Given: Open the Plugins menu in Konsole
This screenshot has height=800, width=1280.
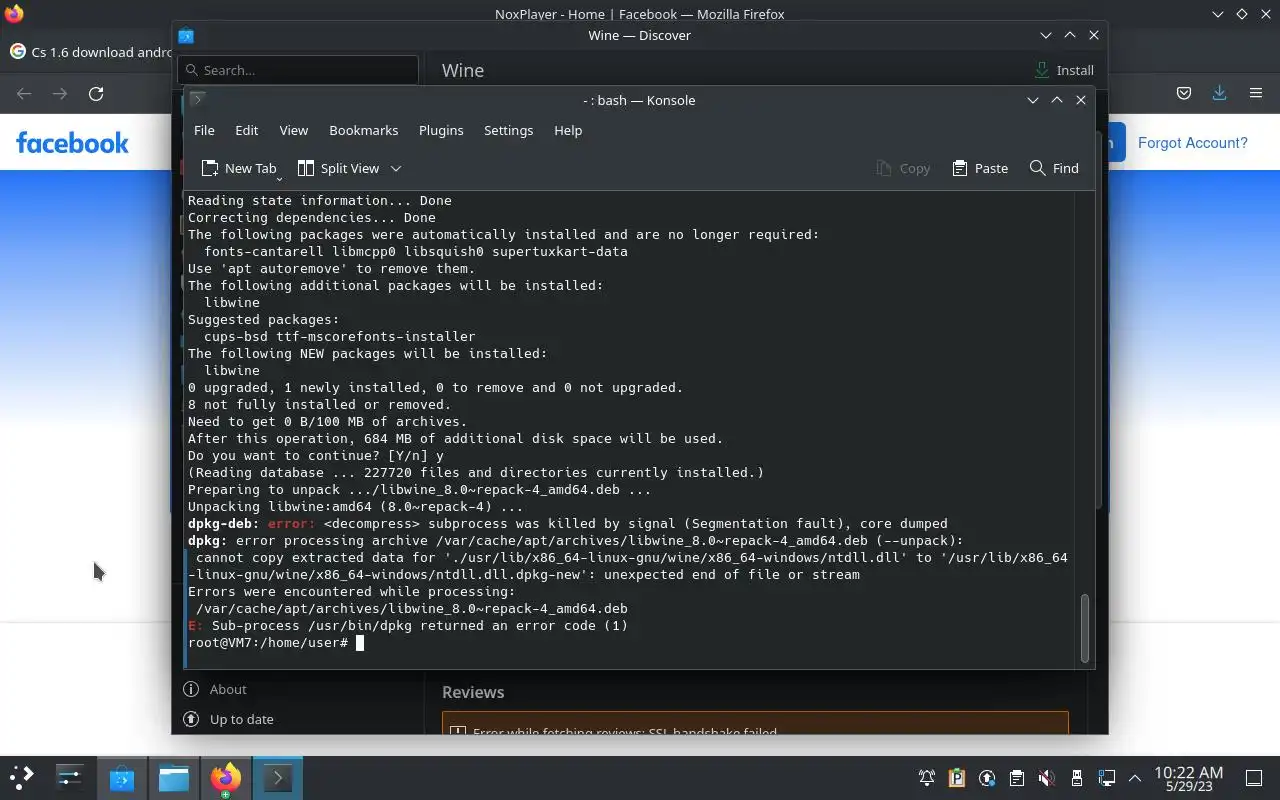Looking at the screenshot, I should [x=441, y=130].
